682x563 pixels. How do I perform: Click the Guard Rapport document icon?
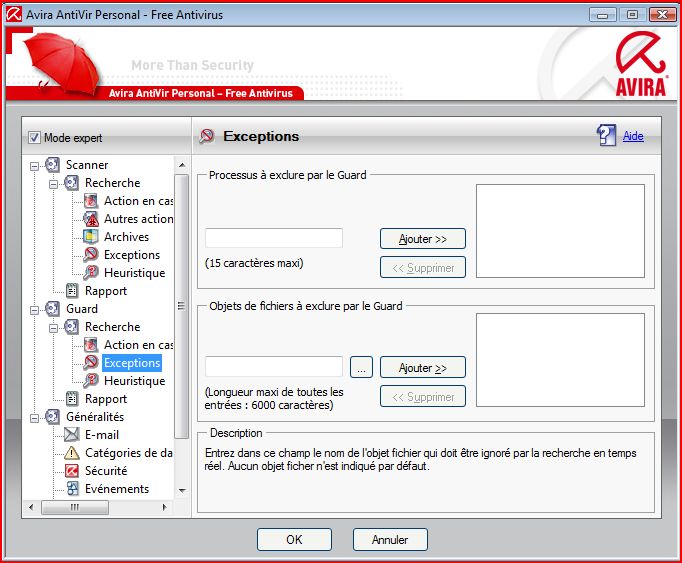[x=72, y=399]
